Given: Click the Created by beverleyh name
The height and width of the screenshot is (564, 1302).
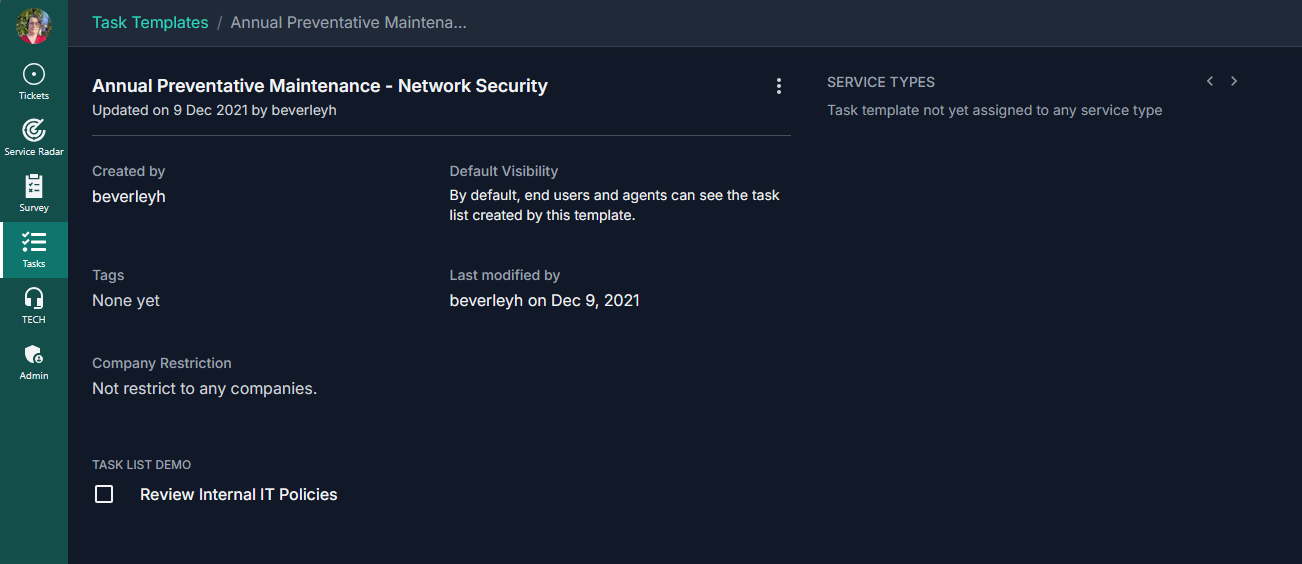Looking at the screenshot, I should coord(129,196).
